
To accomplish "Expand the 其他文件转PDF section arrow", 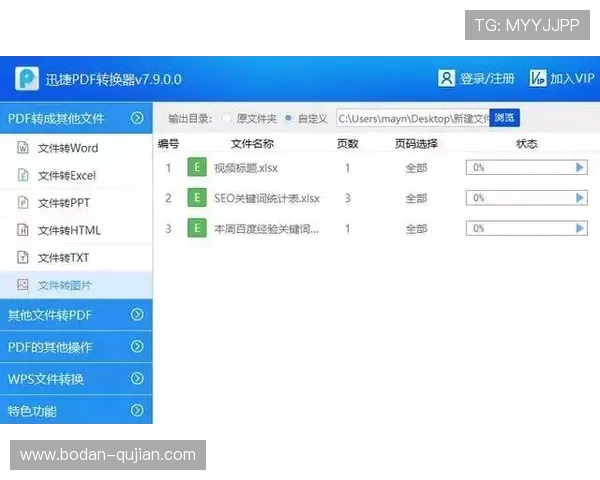I will point(137,315).
